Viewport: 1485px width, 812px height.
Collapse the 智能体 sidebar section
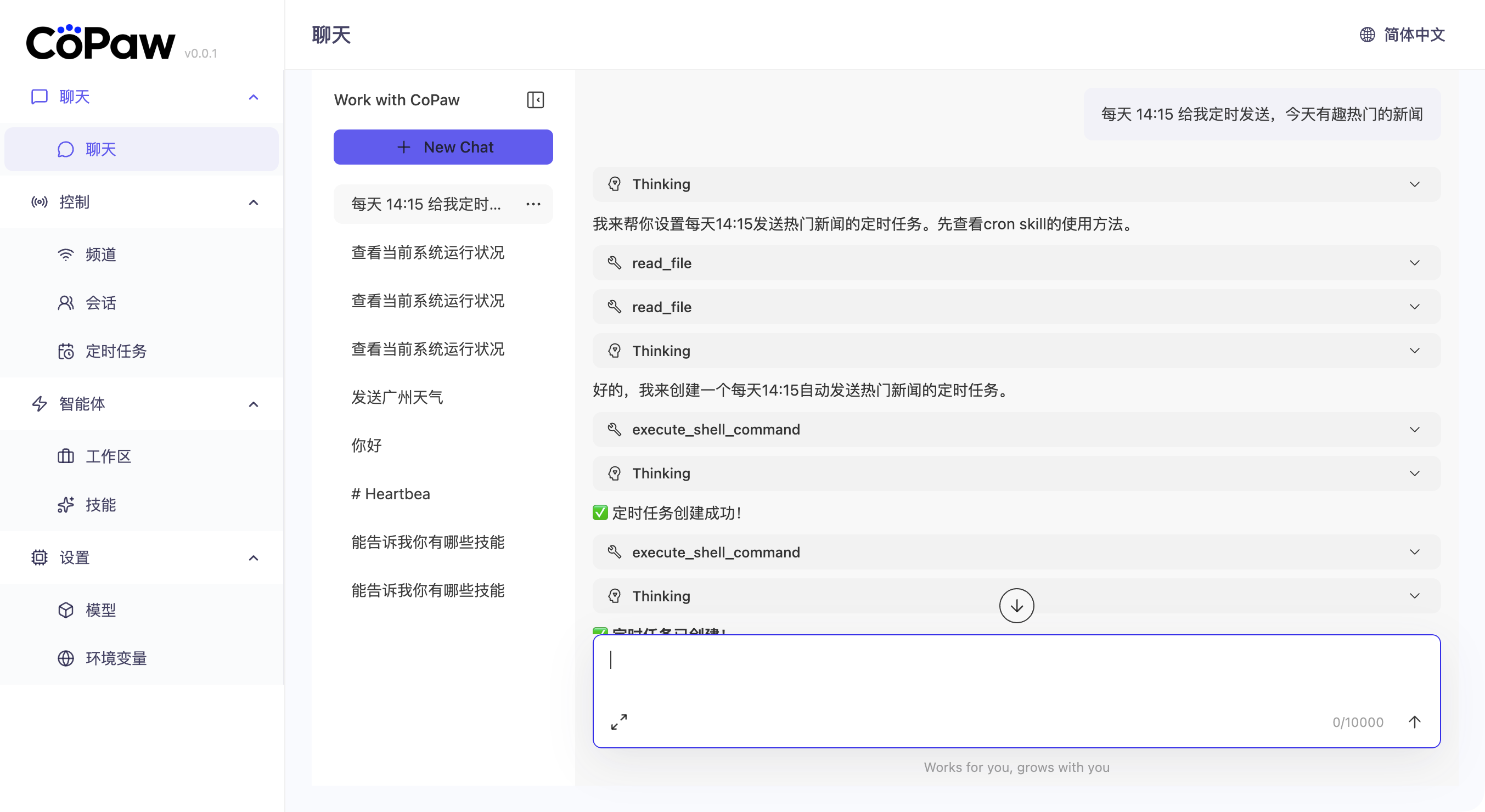[x=253, y=404]
